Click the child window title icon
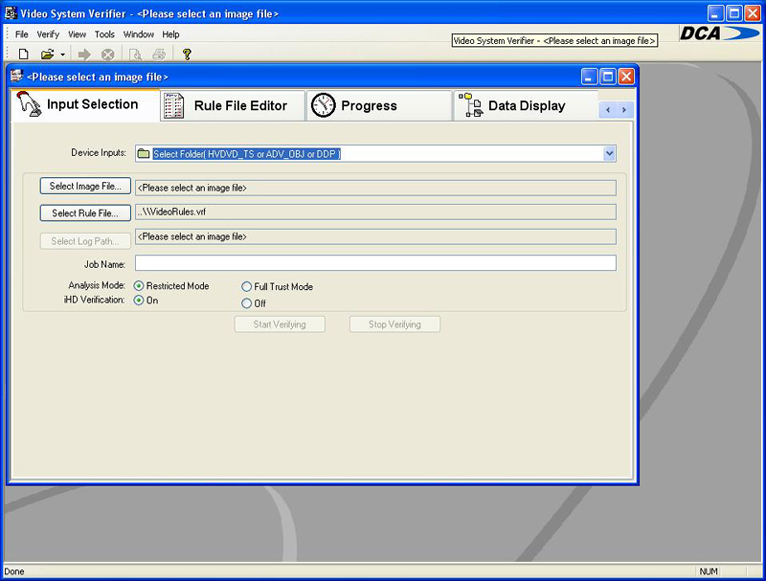 click(17, 76)
